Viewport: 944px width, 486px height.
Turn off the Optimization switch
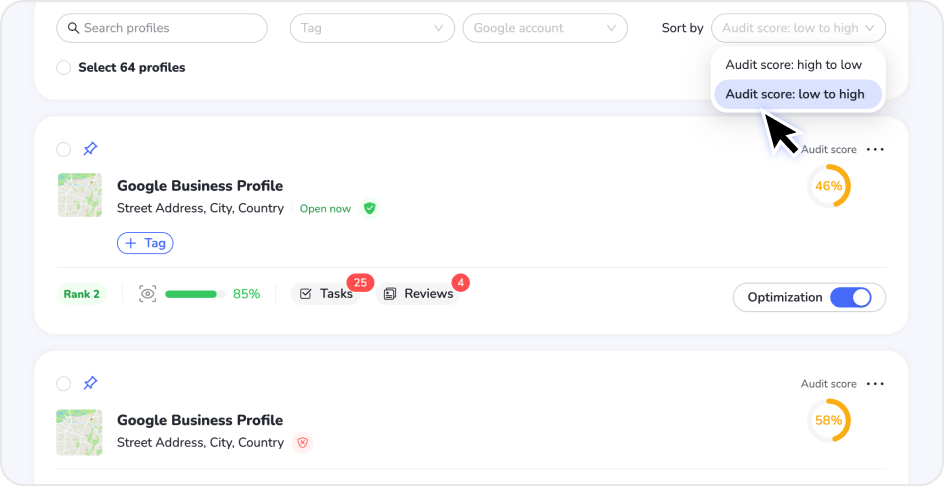pyautogui.click(x=851, y=298)
